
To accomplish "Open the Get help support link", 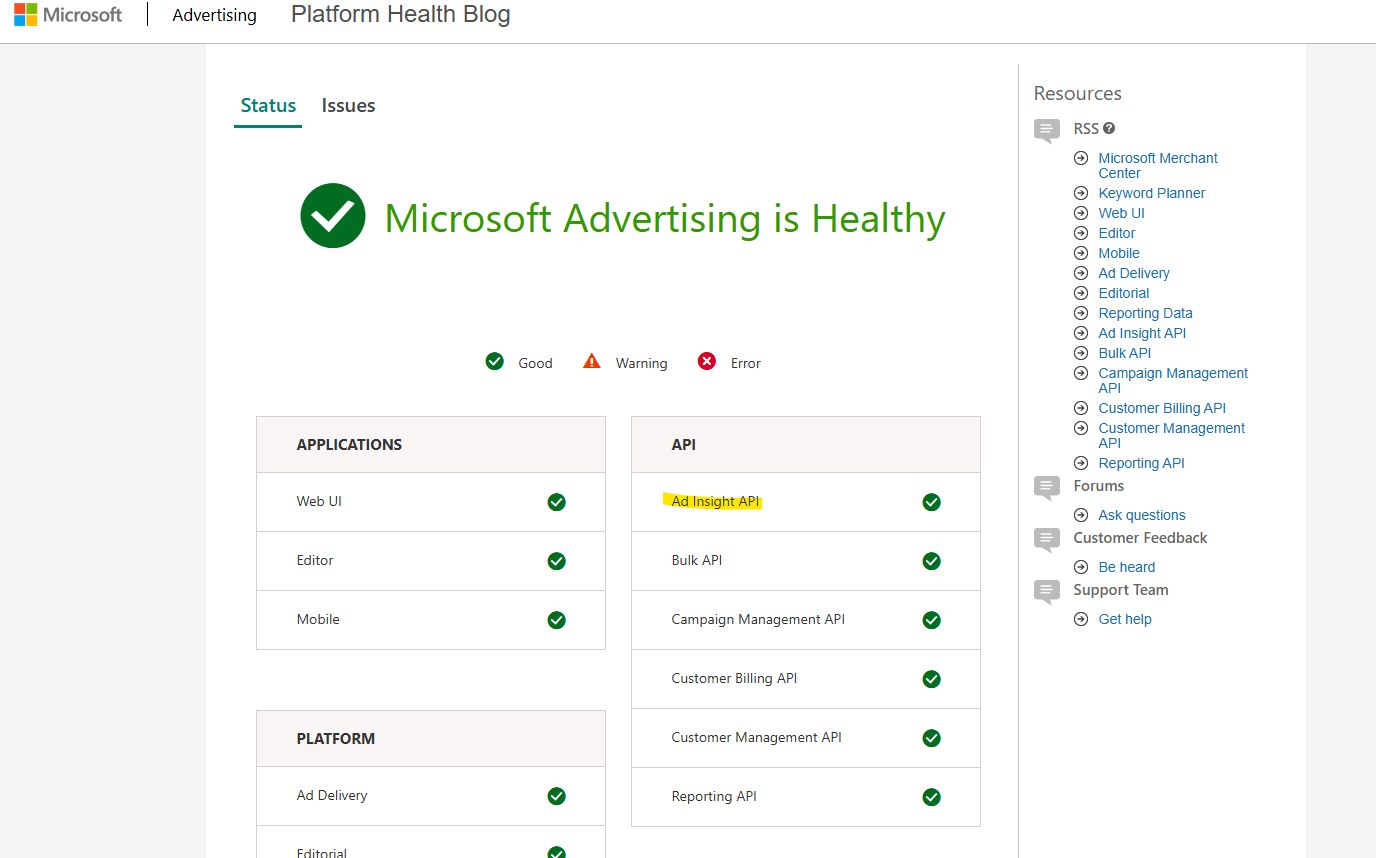I will (1125, 619).
